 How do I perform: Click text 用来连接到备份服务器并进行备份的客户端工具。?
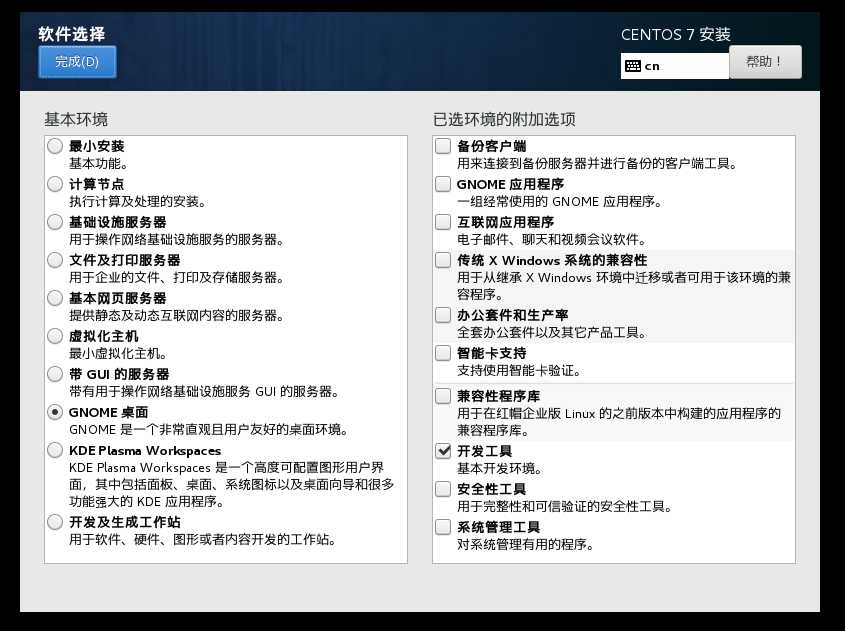[597, 164]
